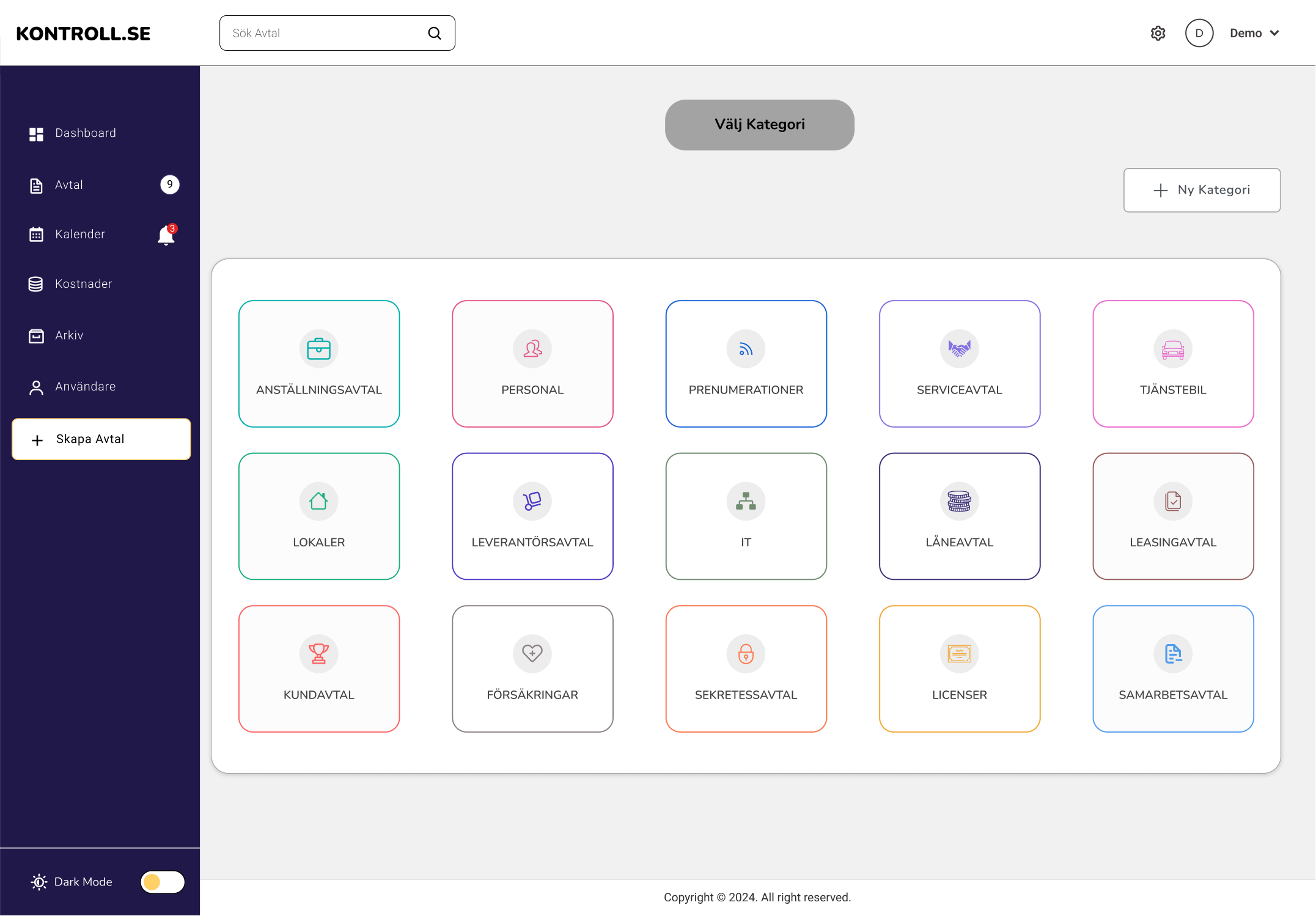1316x916 pixels.
Task: Select the Låneavtal coins category
Action: point(959,516)
